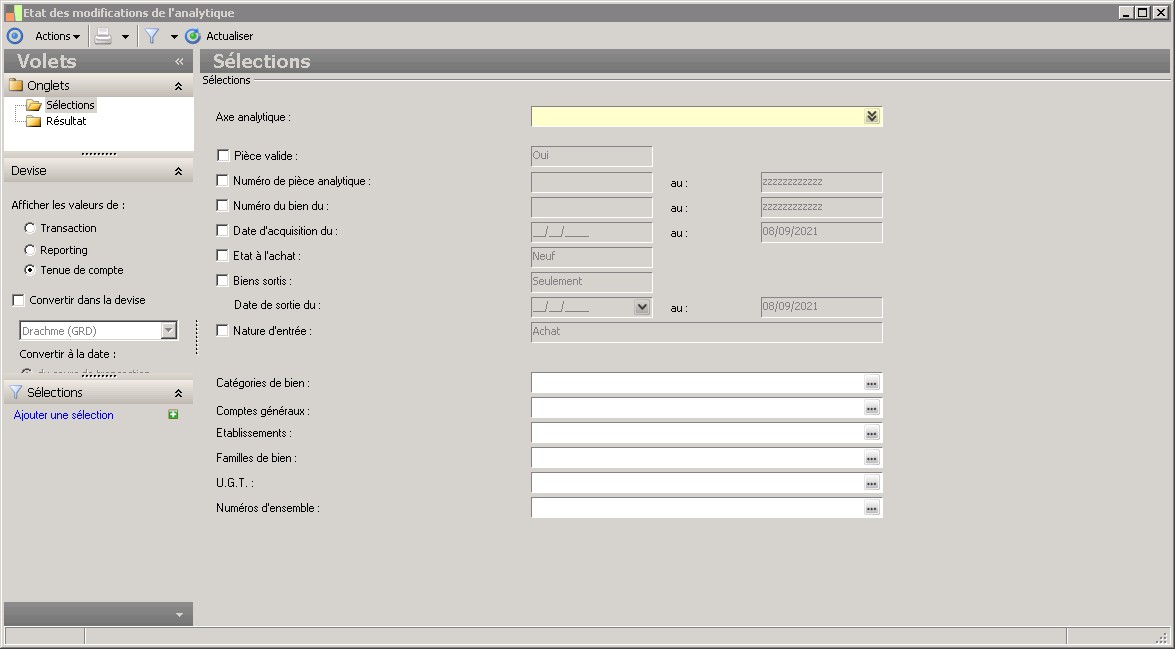Enable the Pièce valide checkbox
Image resolution: width=1175 pixels, height=649 pixels.
tap(223, 156)
